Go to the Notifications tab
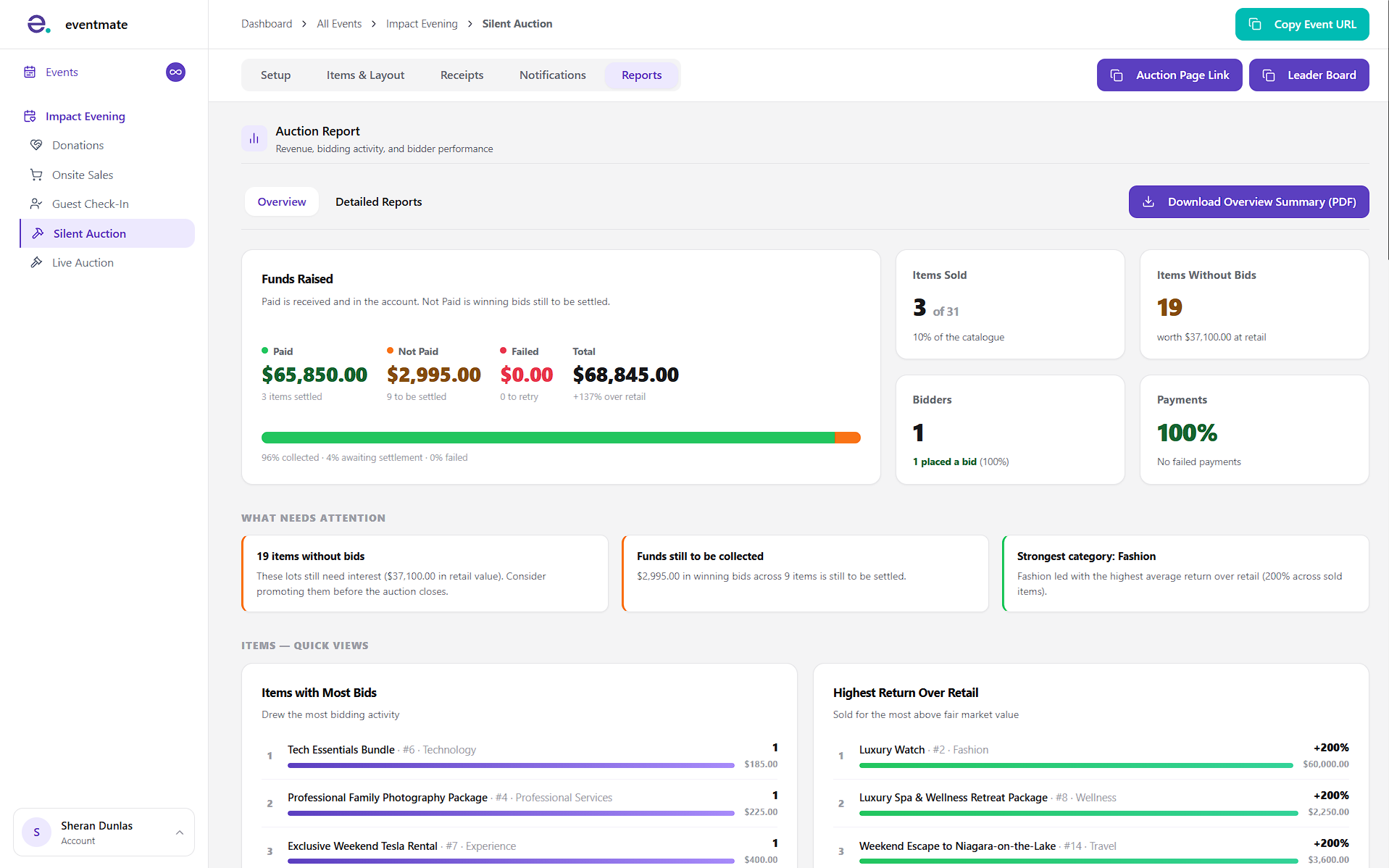 552,75
